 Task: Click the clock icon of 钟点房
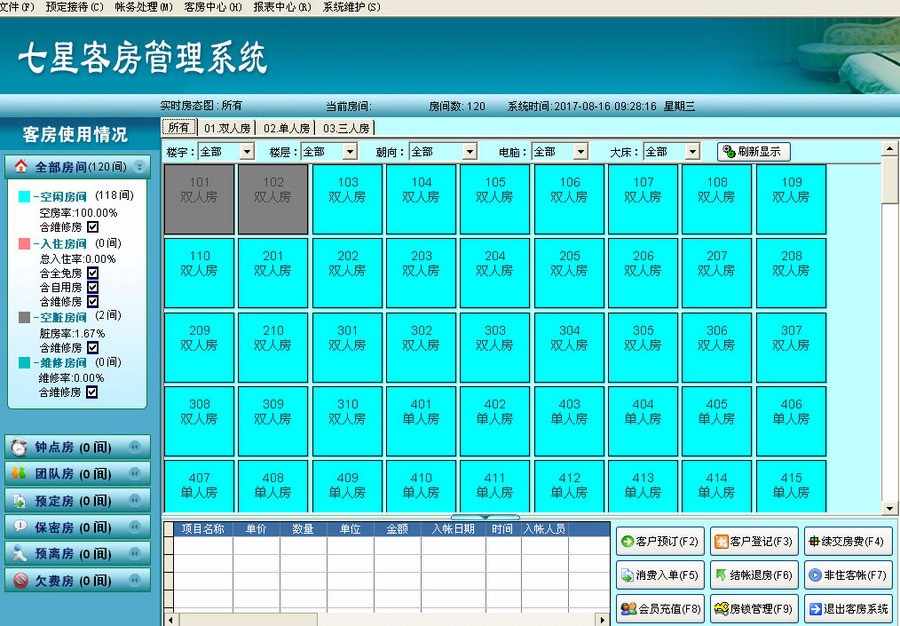20,447
